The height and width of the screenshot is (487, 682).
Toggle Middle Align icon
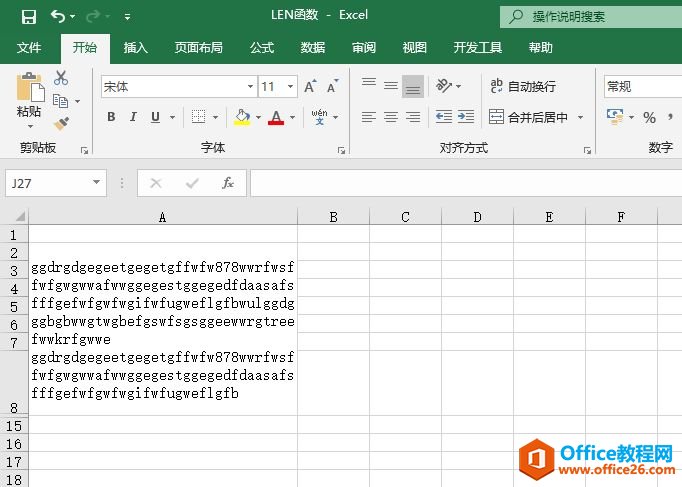click(x=391, y=85)
